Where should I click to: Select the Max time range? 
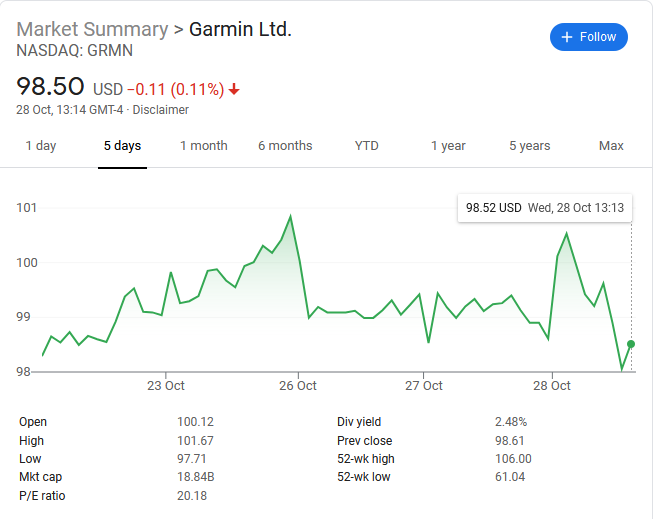coord(611,146)
